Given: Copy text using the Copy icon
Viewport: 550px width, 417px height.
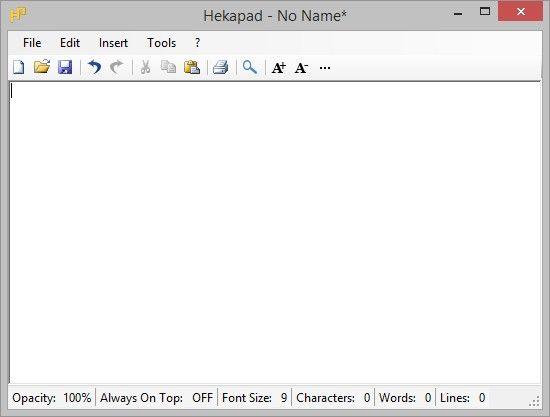Looking at the screenshot, I should [168, 67].
